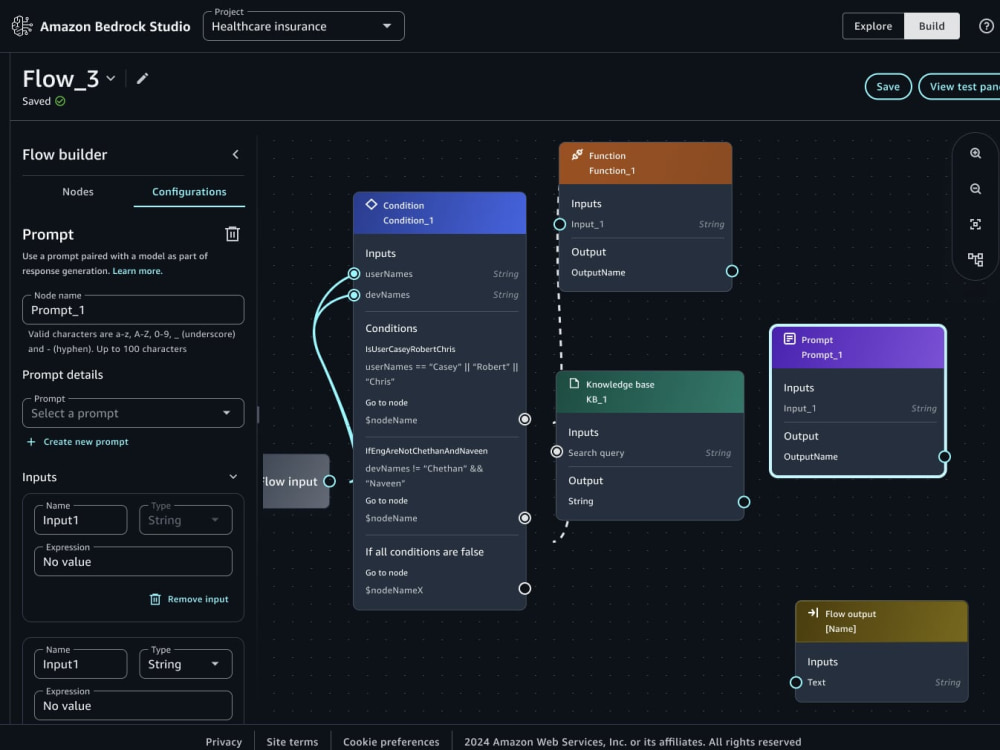Click the zoom in canvas icon
This screenshot has height=750, width=1000.
(x=975, y=153)
